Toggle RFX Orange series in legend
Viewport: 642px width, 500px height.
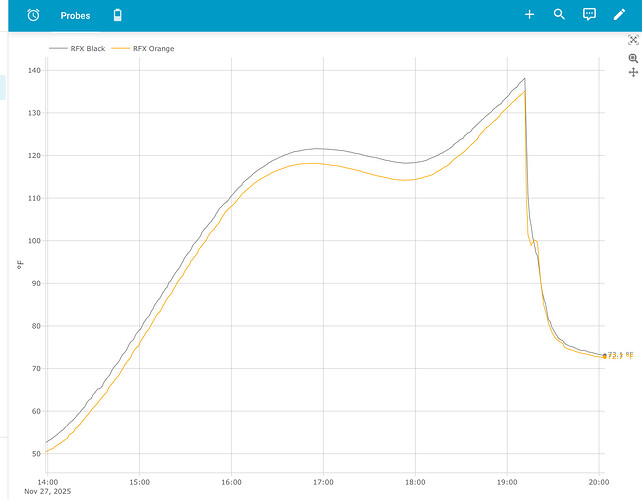coord(143,48)
